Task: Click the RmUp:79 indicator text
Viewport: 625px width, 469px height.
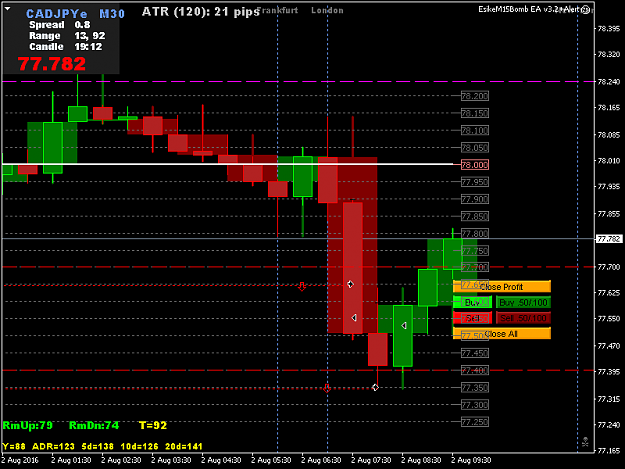Action: pyautogui.click(x=28, y=426)
